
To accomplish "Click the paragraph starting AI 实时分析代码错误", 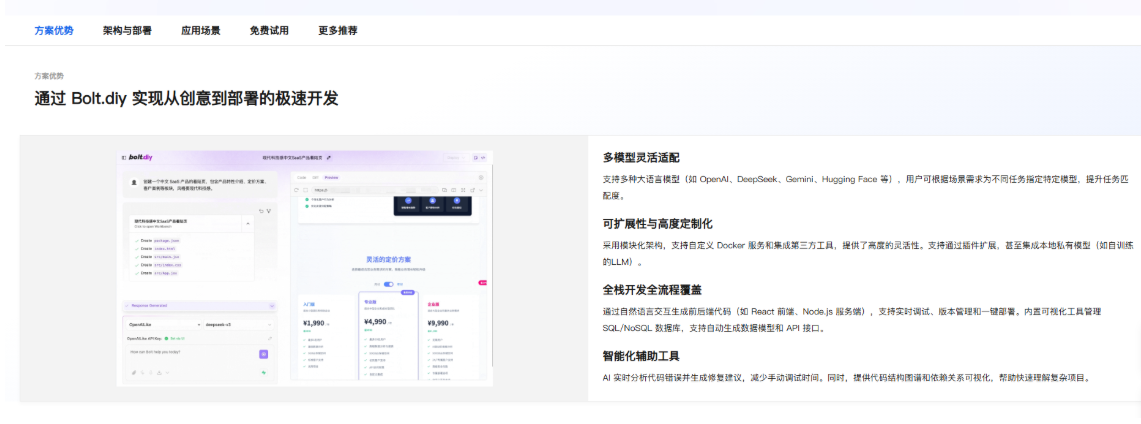I will 848,377.
